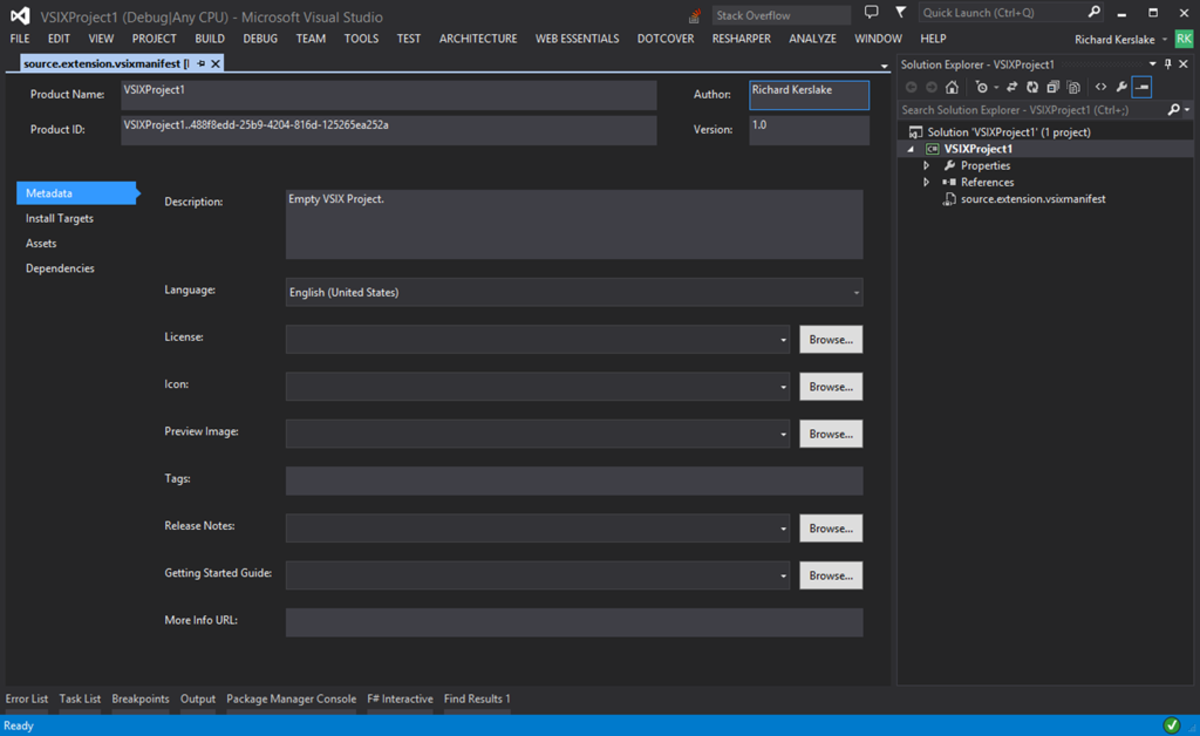Click Browse button for Icon

831,387
